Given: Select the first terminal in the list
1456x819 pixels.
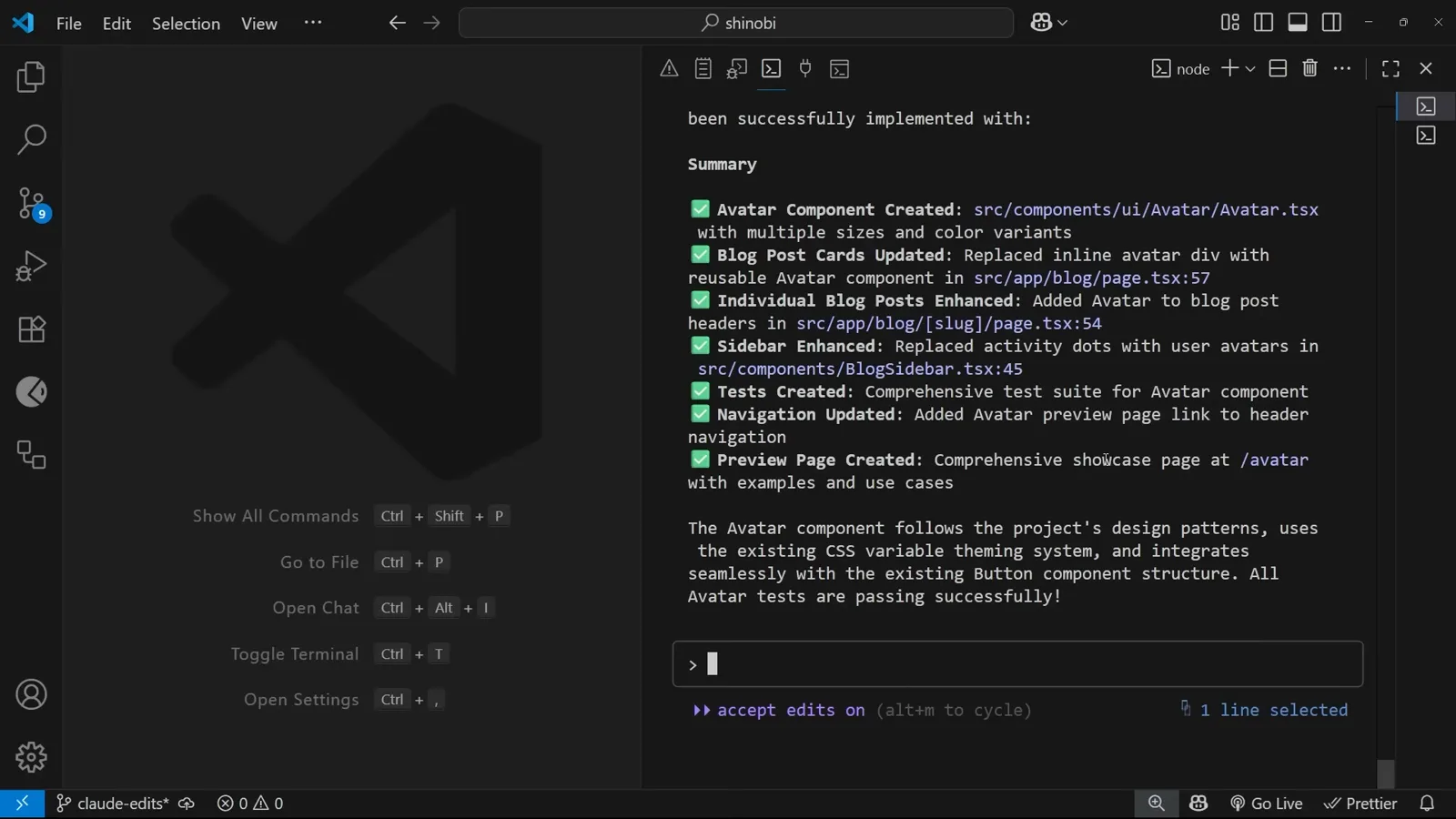Looking at the screenshot, I should point(1426,106).
